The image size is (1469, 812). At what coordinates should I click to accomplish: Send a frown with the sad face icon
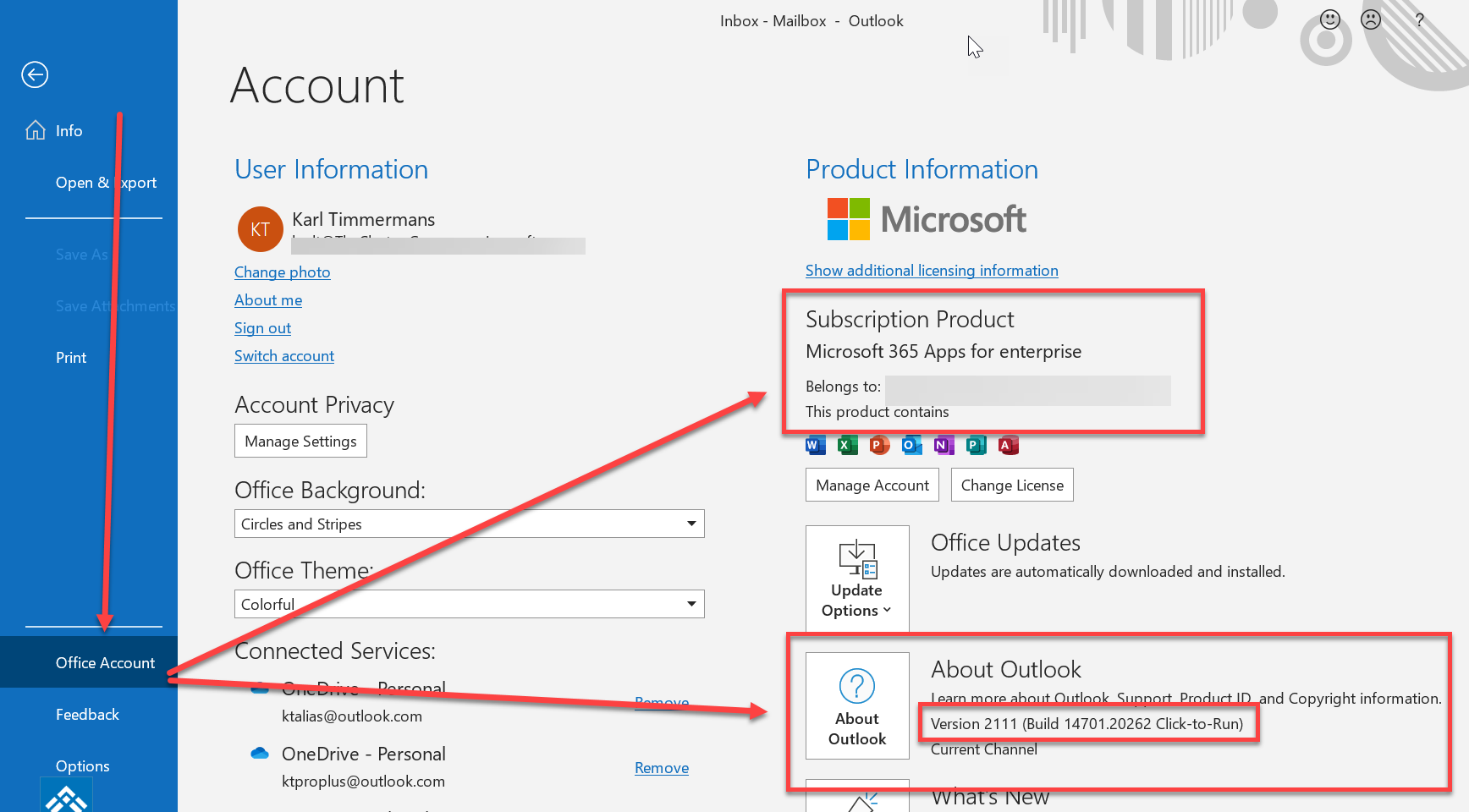coord(1371,19)
